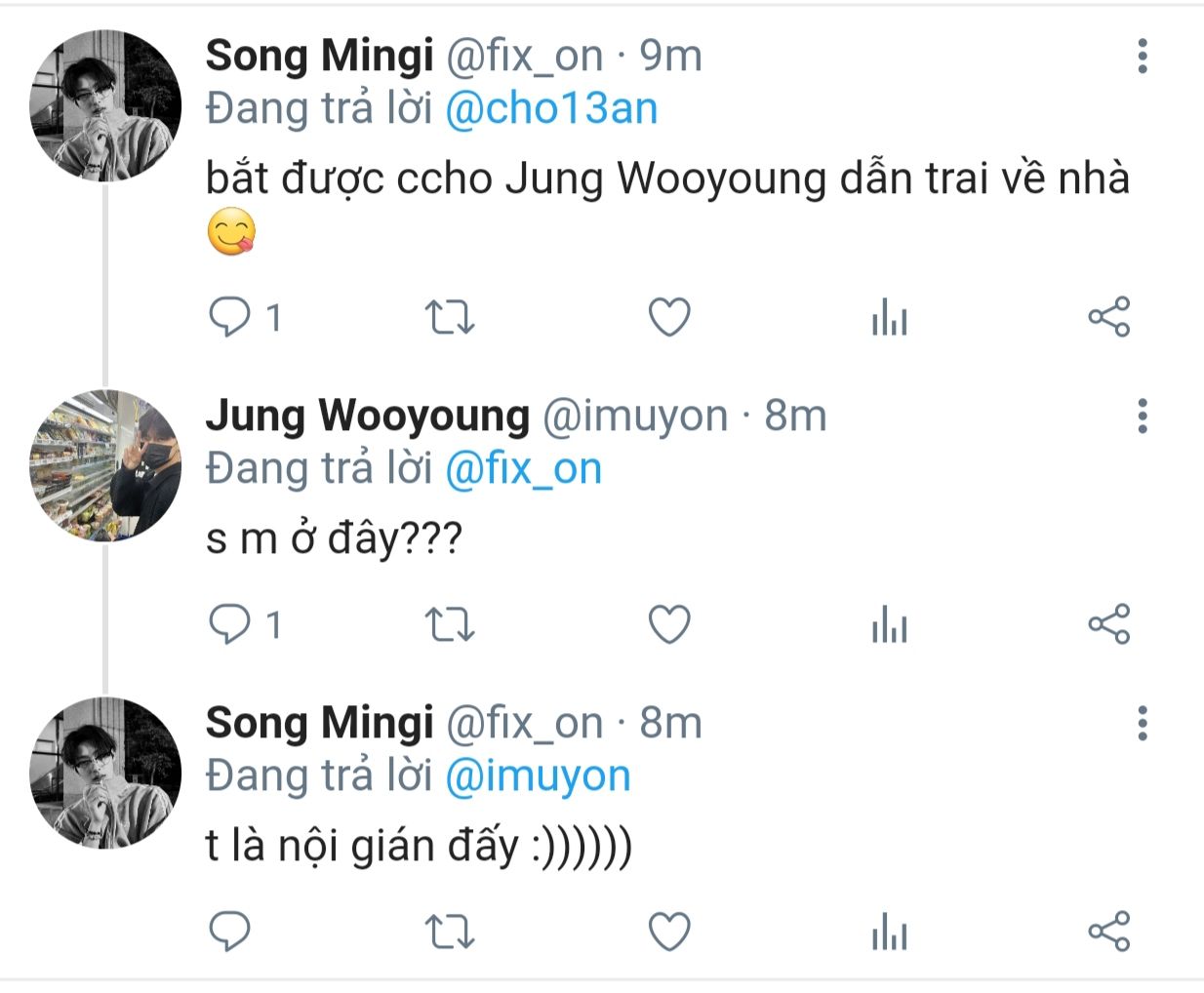The image size is (1204, 993).
Task: Retweet the 'nội gián' tweet
Action: pos(450,932)
